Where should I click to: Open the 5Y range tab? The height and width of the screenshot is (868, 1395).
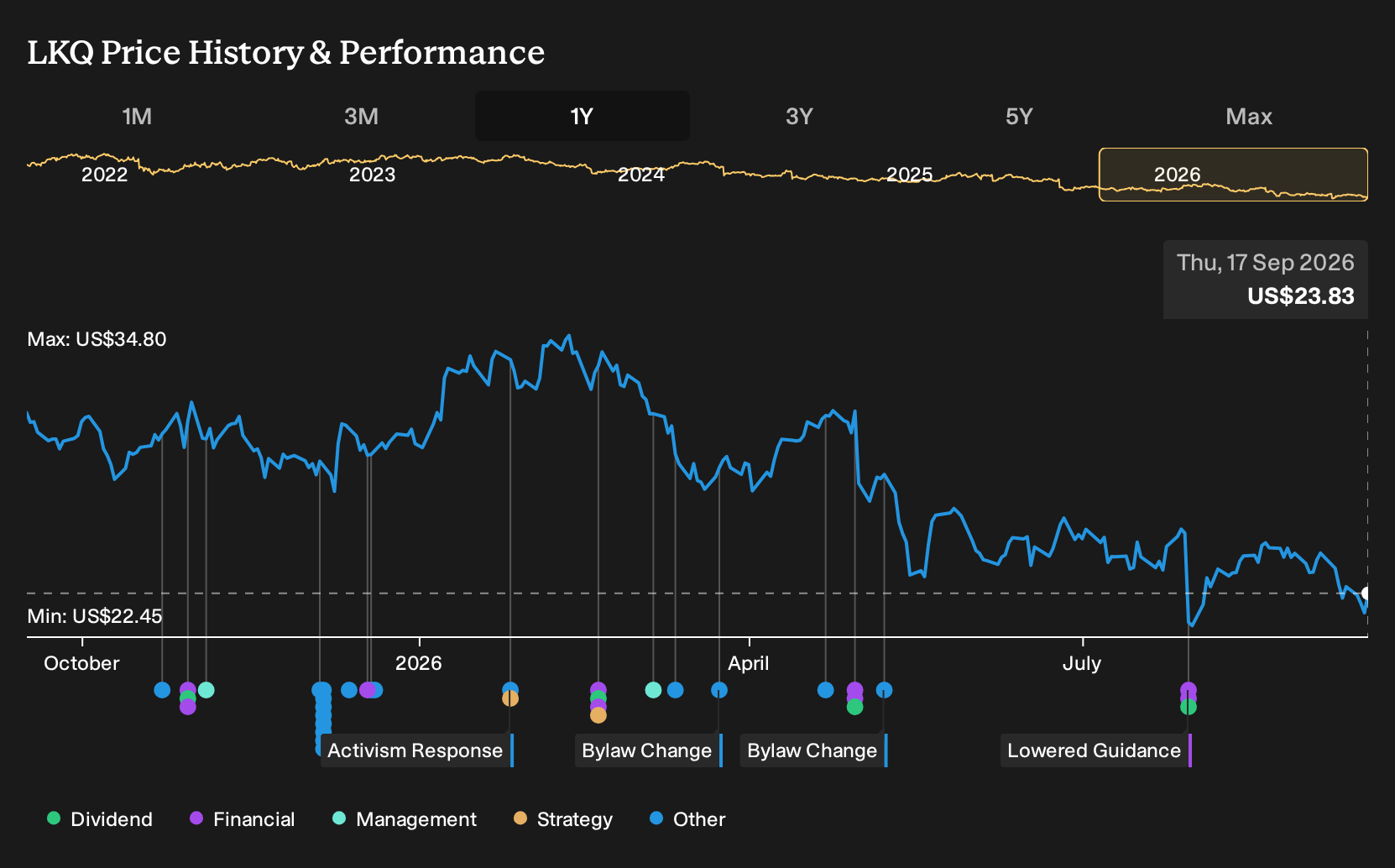tap(1019, 116)
